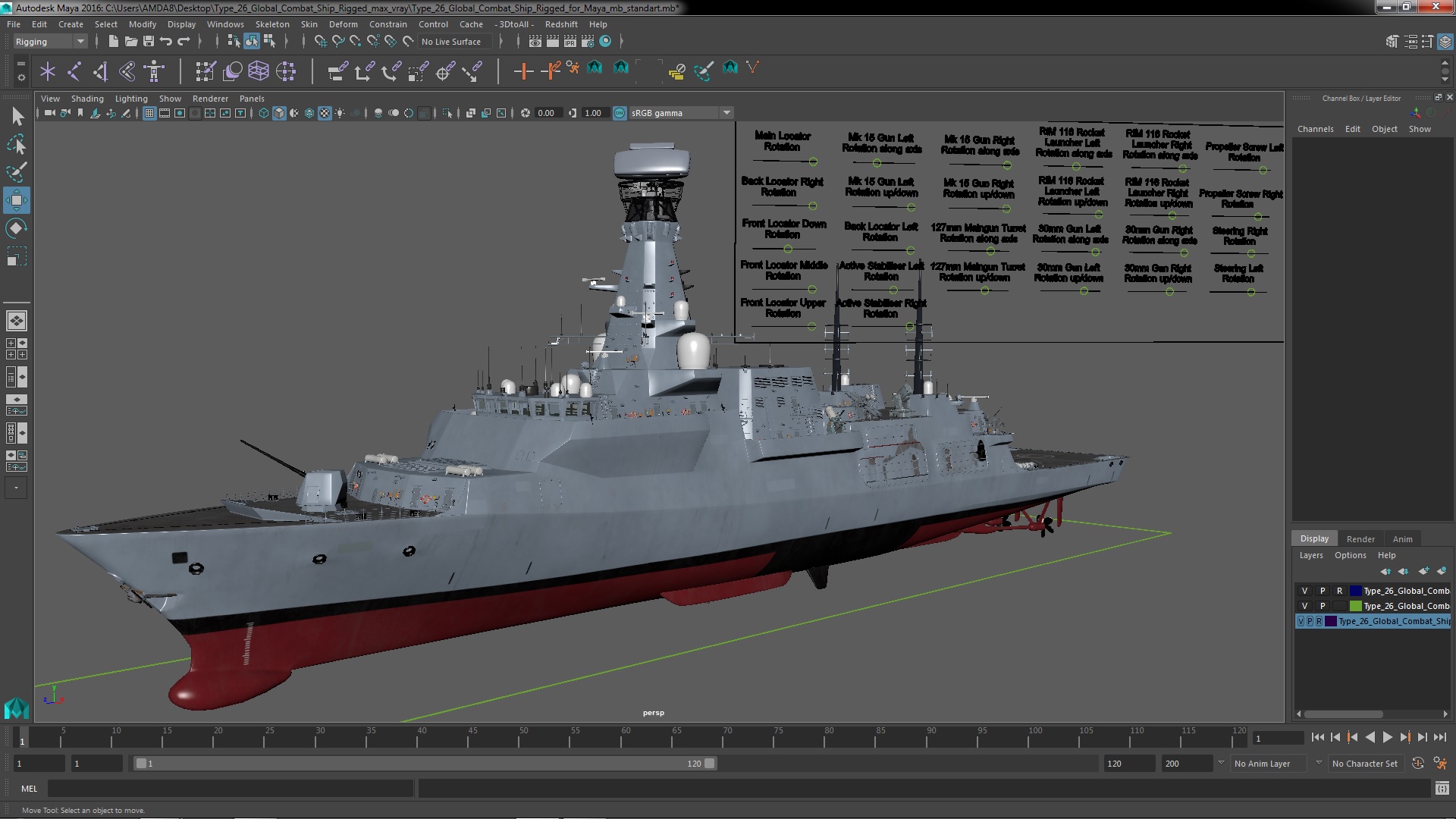Toggle viewport grid display icon
Viewport: 1456px width, 819px height.
(149, 113)
